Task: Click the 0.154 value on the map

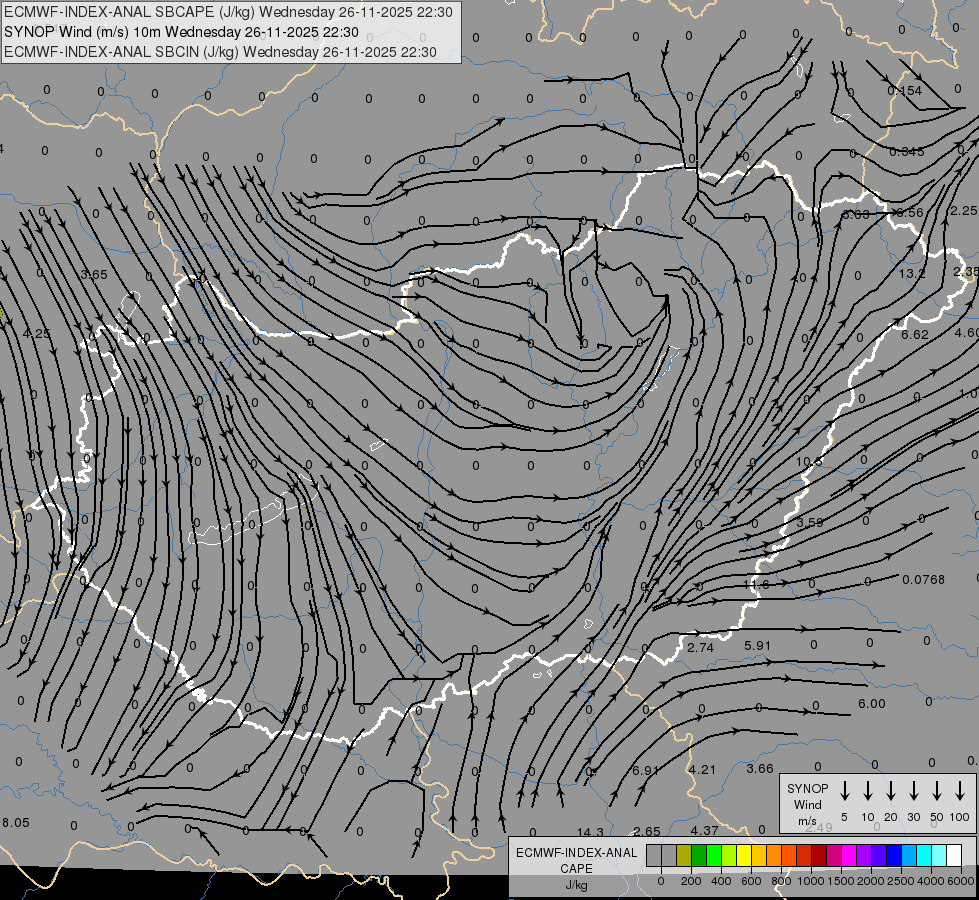Action: (x=905, y=91)
